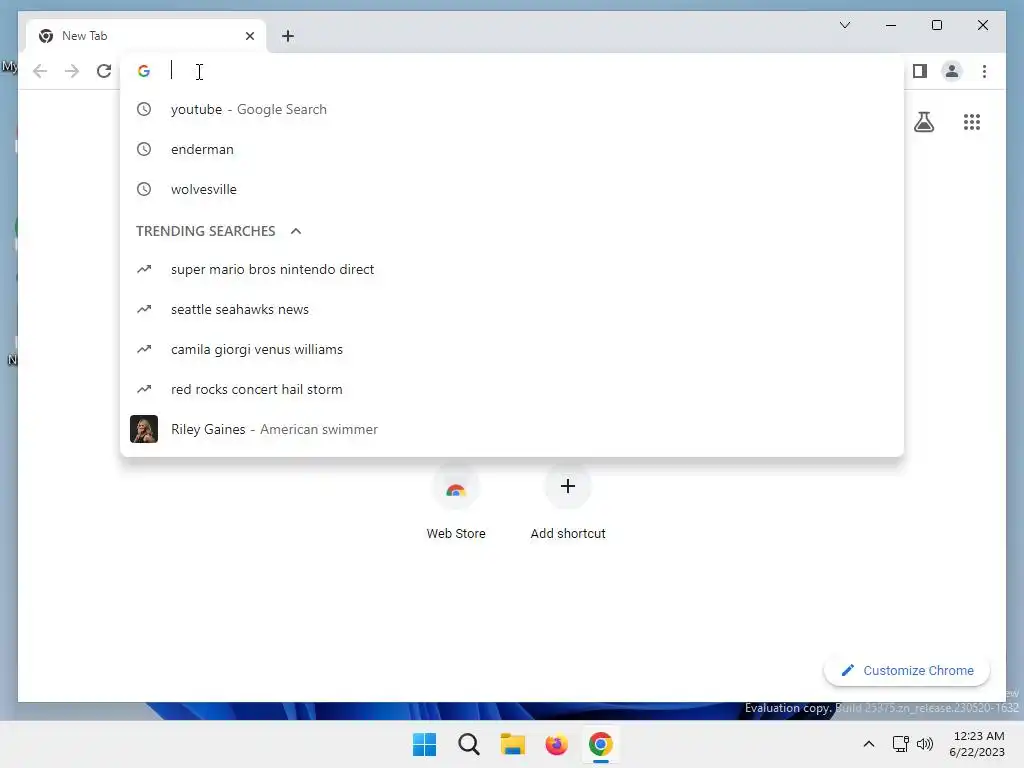Image resolution: width=1024 pixels, height=768 pixels.
Task: Select camila giorgi venus williams suggestion
Action: click(x=512, y=349)
